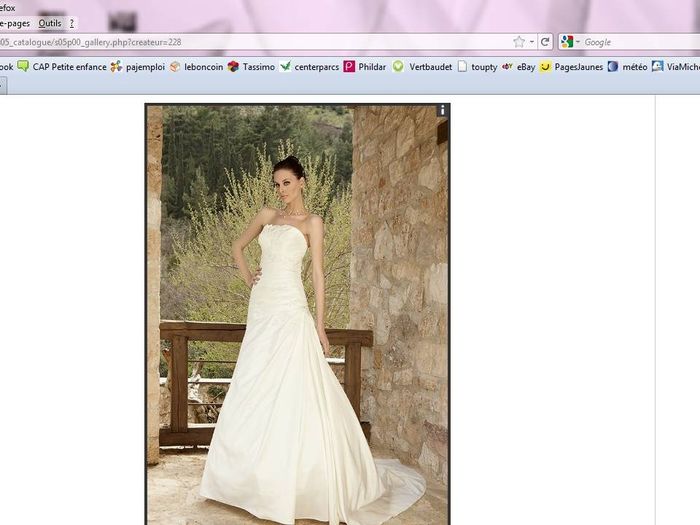This screenshot has height=525, width=700.
Task: Click the info "i" icon on photo
Action: 442,110
